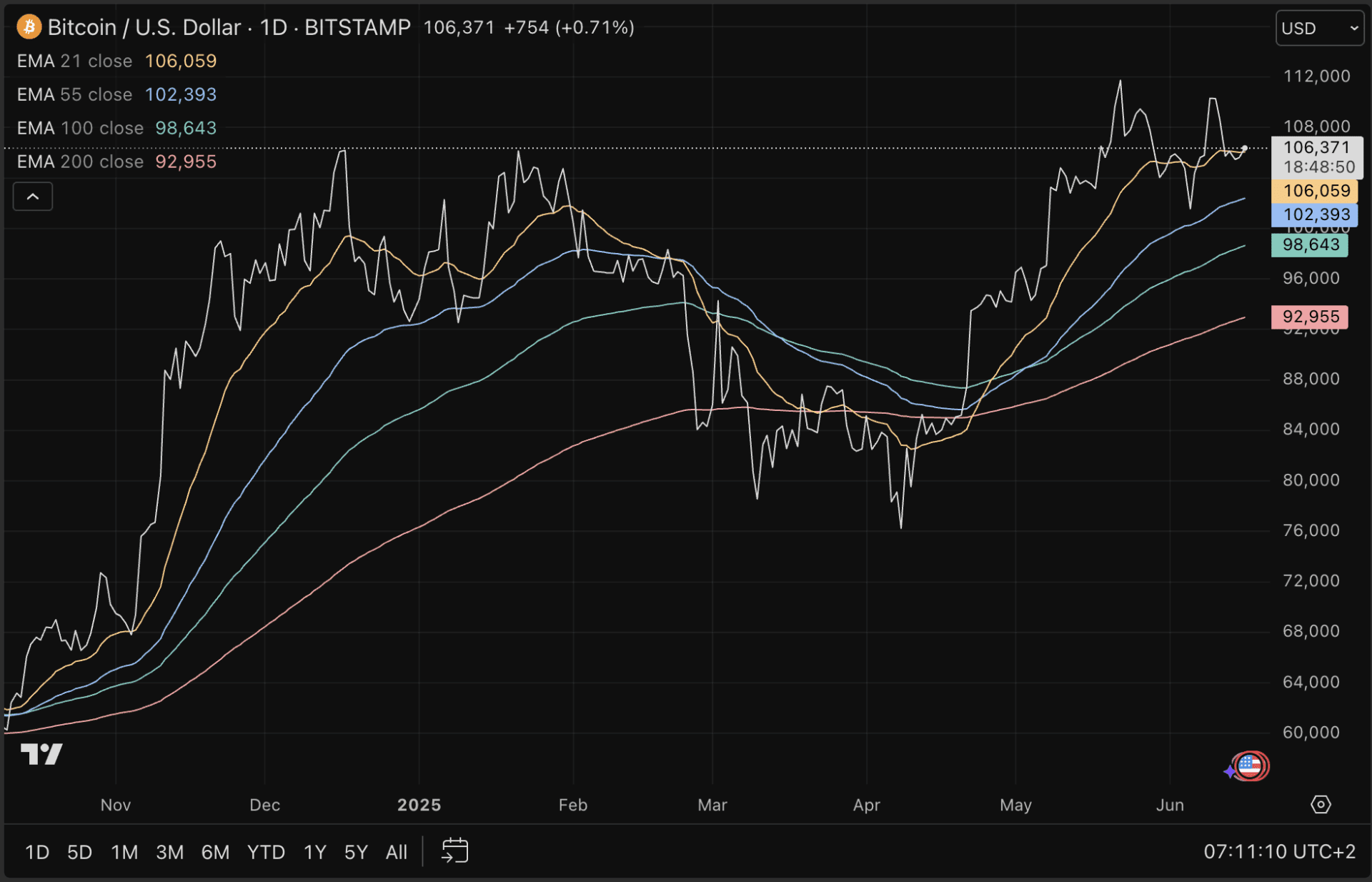Click the TradingView logo
Image resolution: width=1372 pixels, height=882 pixels.
(x=41, y=754)
